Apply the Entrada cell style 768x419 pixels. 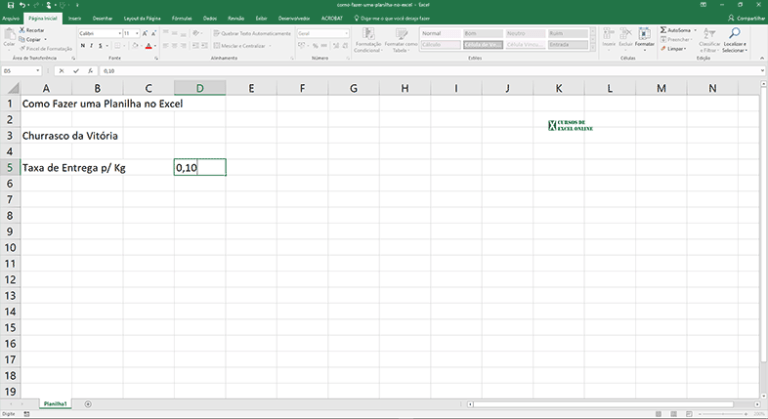pos(568,45)
